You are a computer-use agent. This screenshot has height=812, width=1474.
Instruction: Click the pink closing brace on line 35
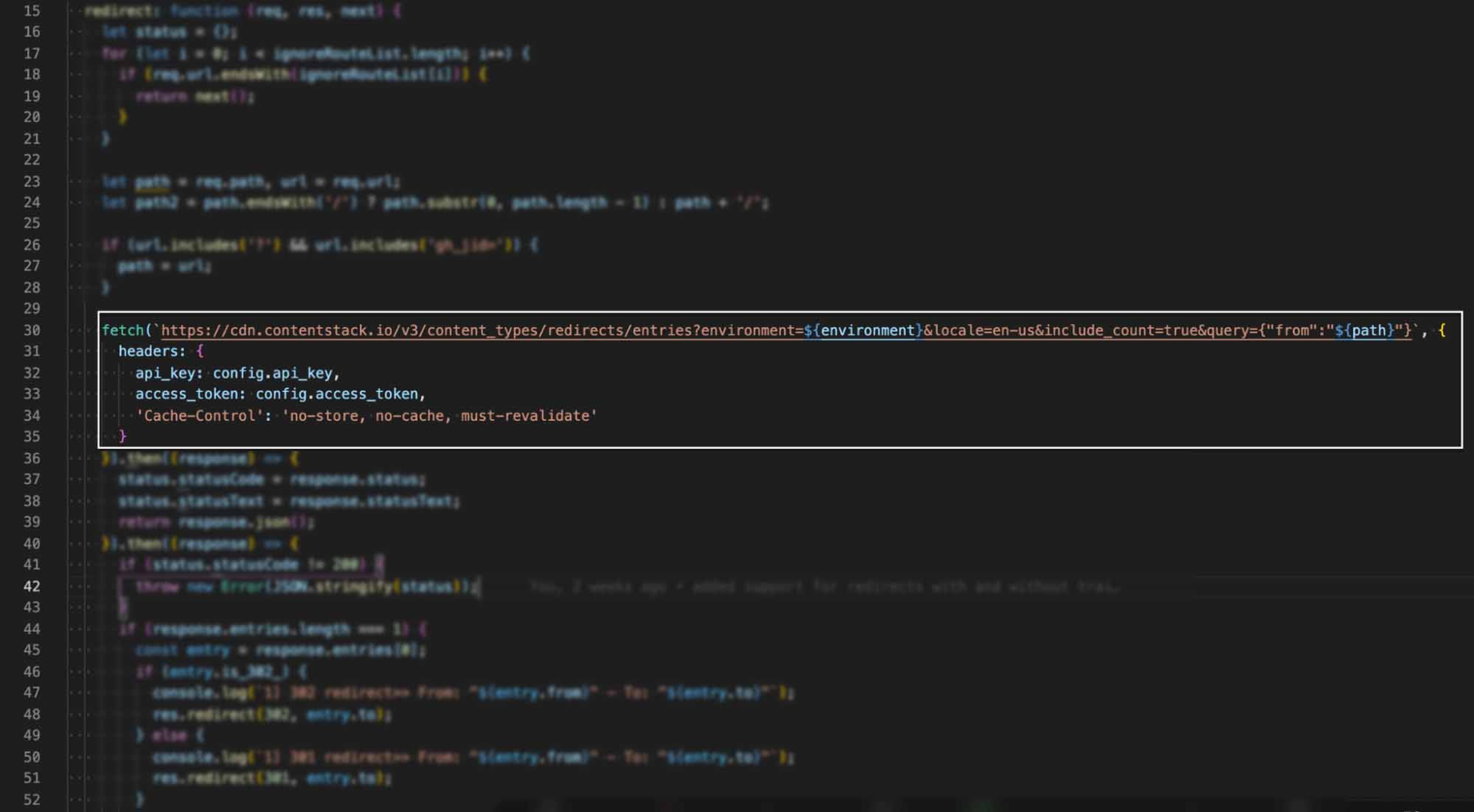pos(122,437)
